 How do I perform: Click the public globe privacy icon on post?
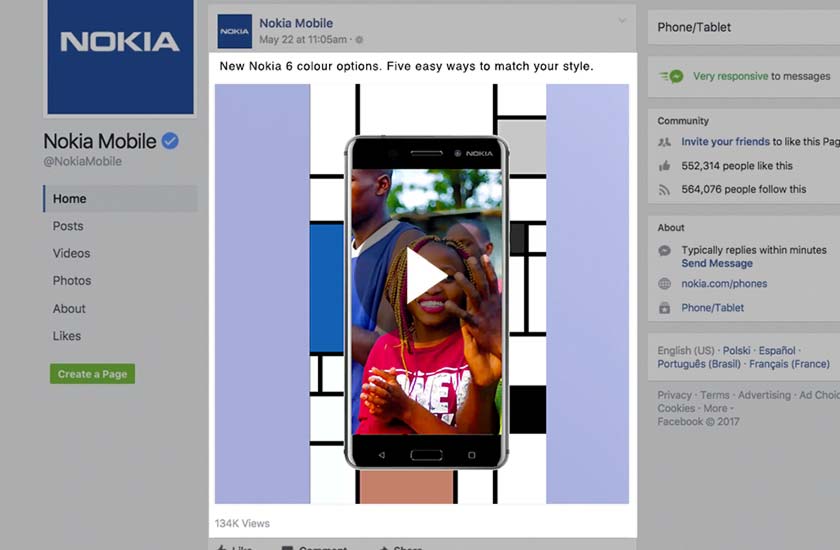pos(359,40)
